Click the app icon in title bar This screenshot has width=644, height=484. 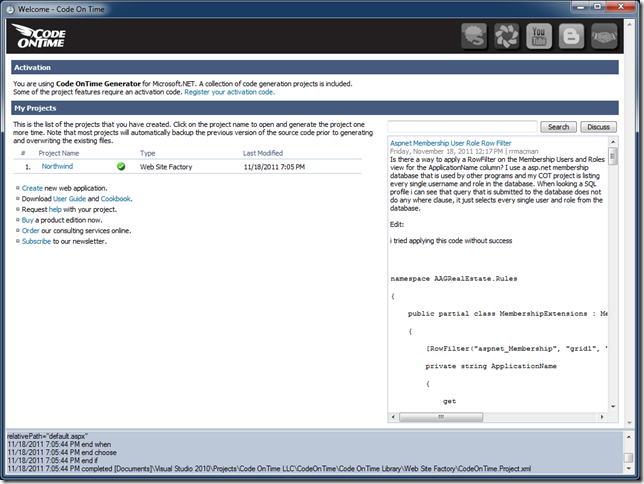[x=9, y=9]
